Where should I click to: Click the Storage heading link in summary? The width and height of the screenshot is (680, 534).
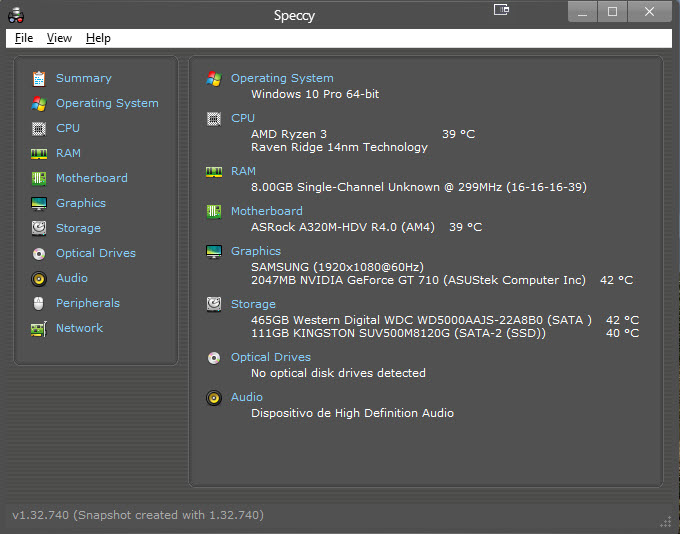[253, 305]
